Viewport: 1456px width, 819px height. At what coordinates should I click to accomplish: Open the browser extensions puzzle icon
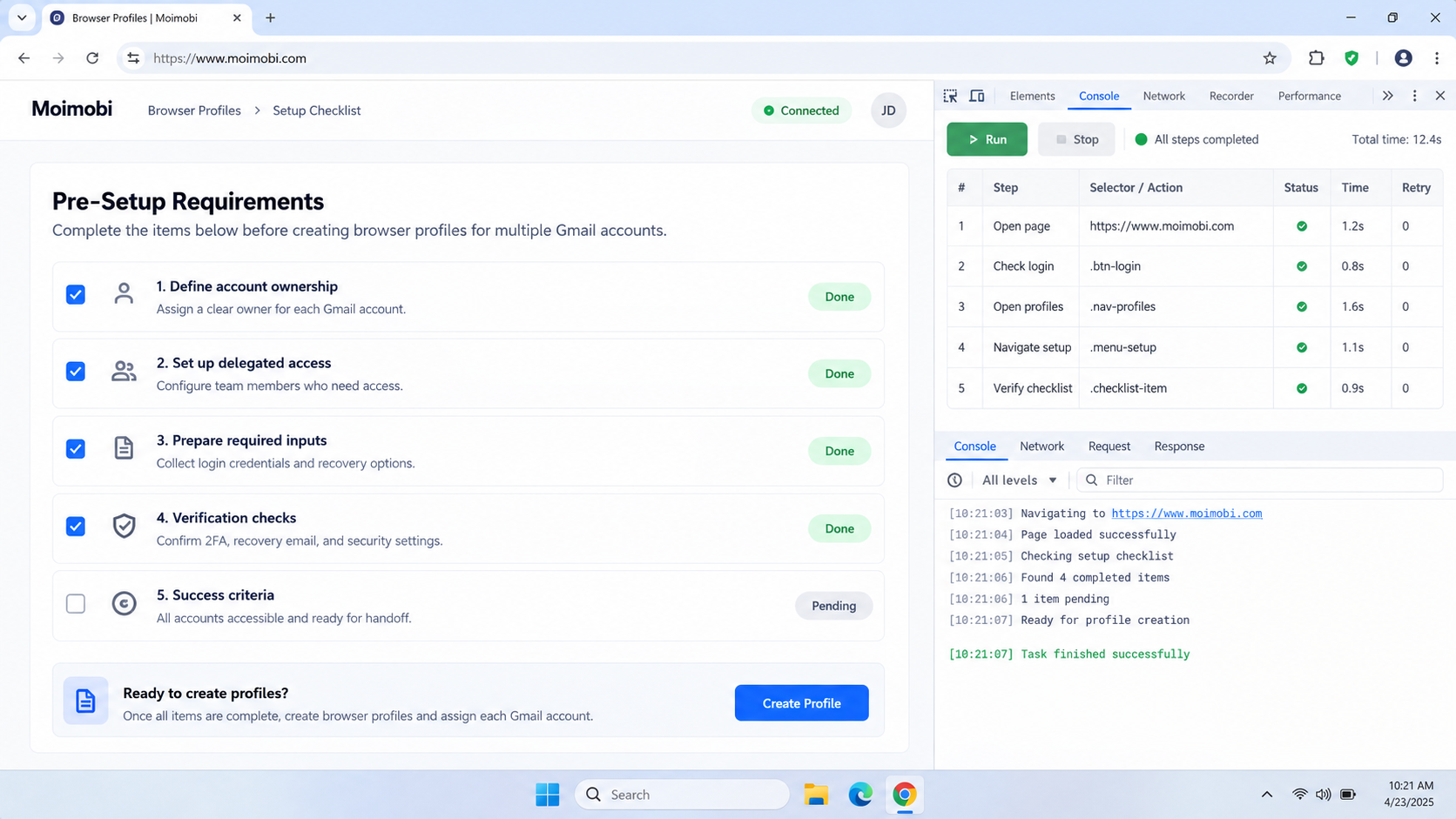[1316, 58]
